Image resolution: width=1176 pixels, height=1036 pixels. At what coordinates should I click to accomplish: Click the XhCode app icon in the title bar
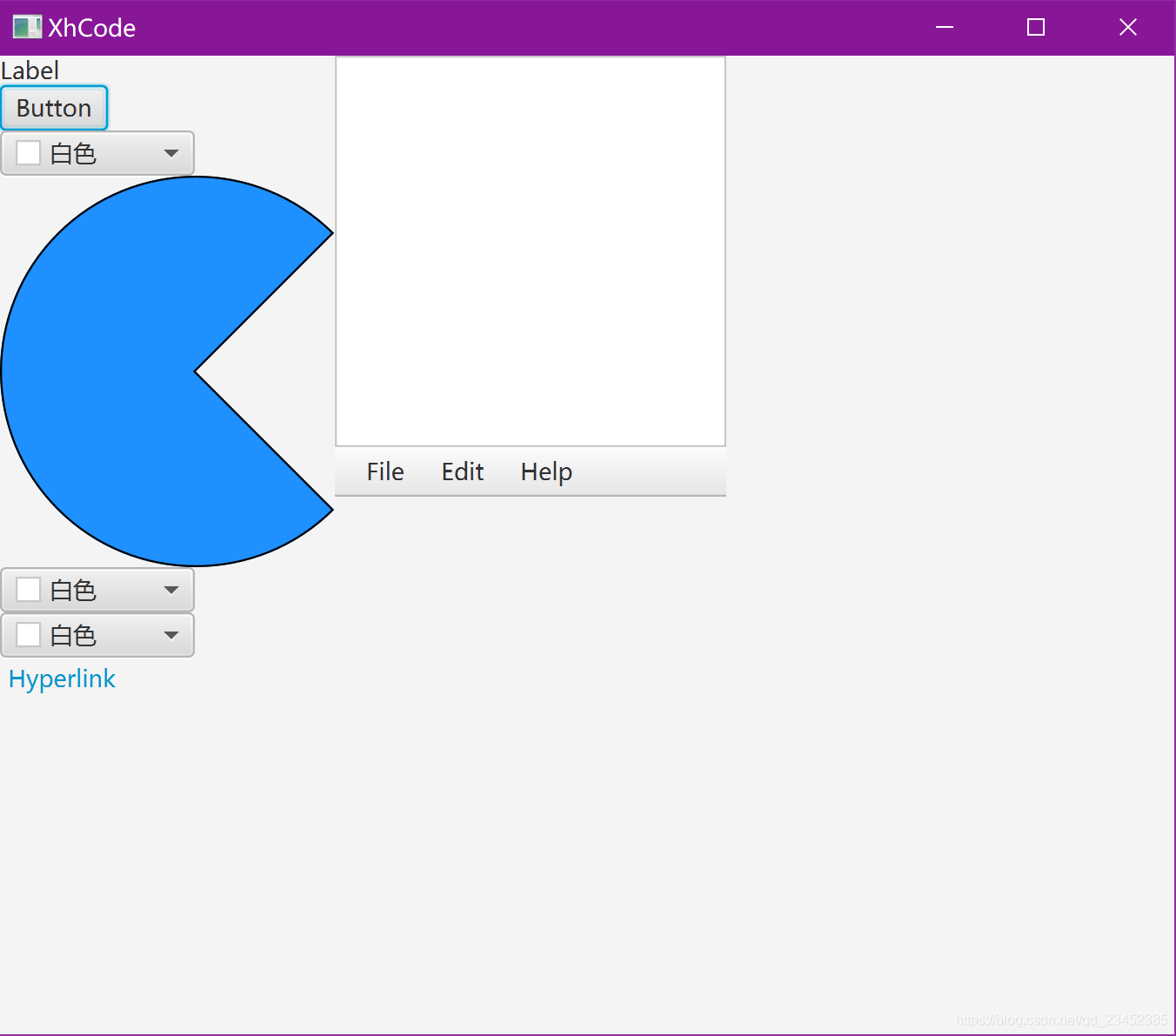click(27, 27)
